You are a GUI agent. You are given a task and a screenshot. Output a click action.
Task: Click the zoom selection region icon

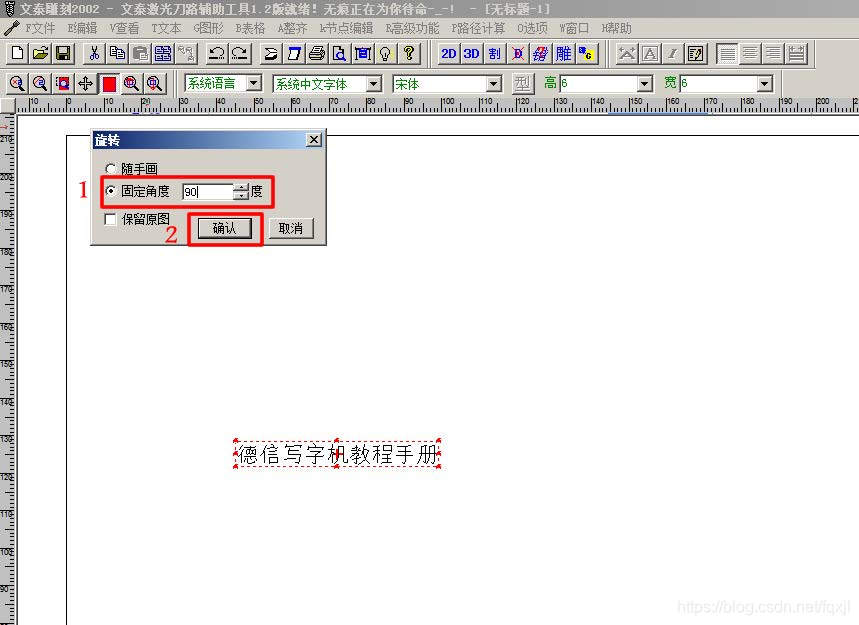click(x=63, y=83)
